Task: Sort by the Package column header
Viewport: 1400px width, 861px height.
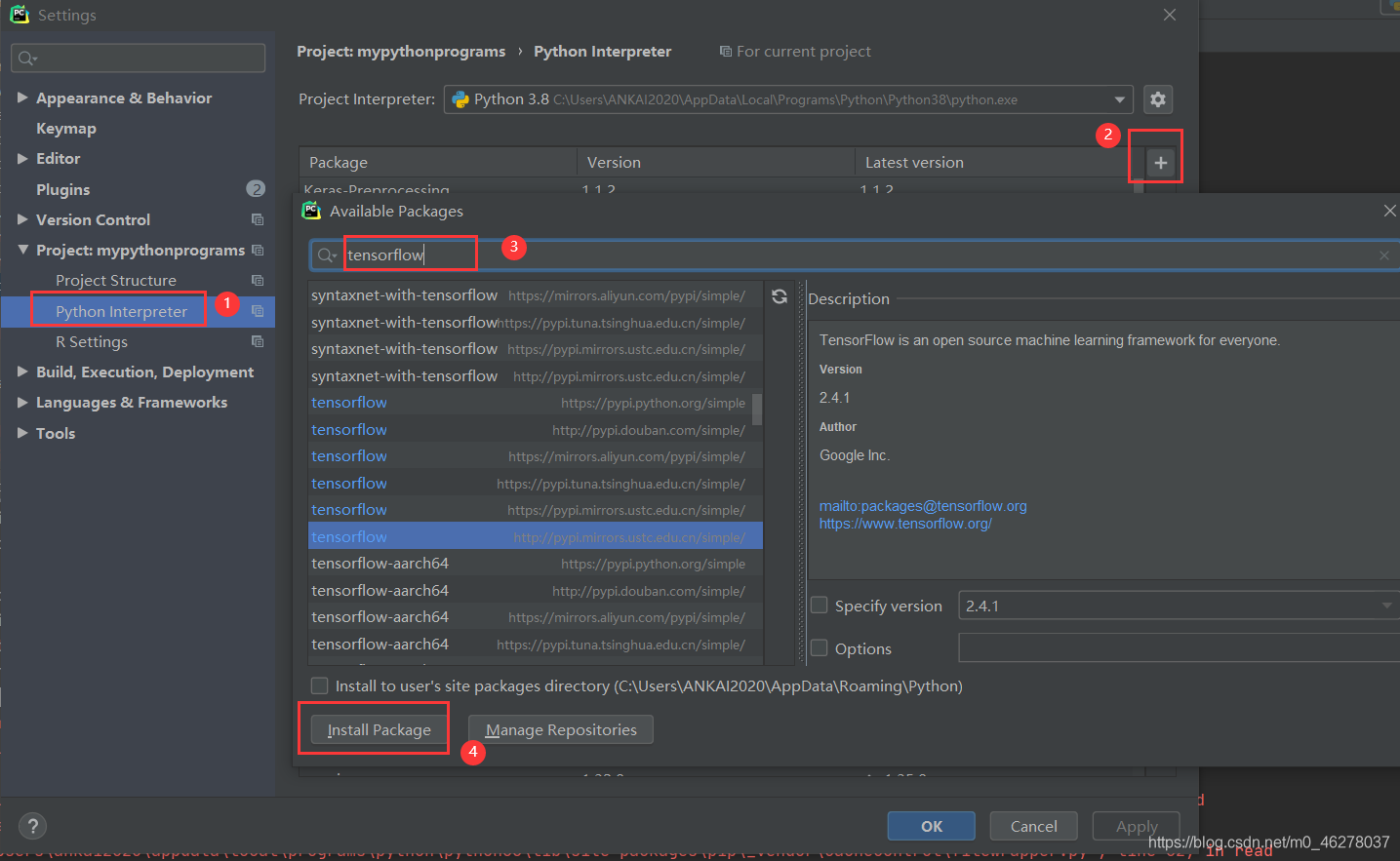Action: pyautogui.click(x=438, y=162)
